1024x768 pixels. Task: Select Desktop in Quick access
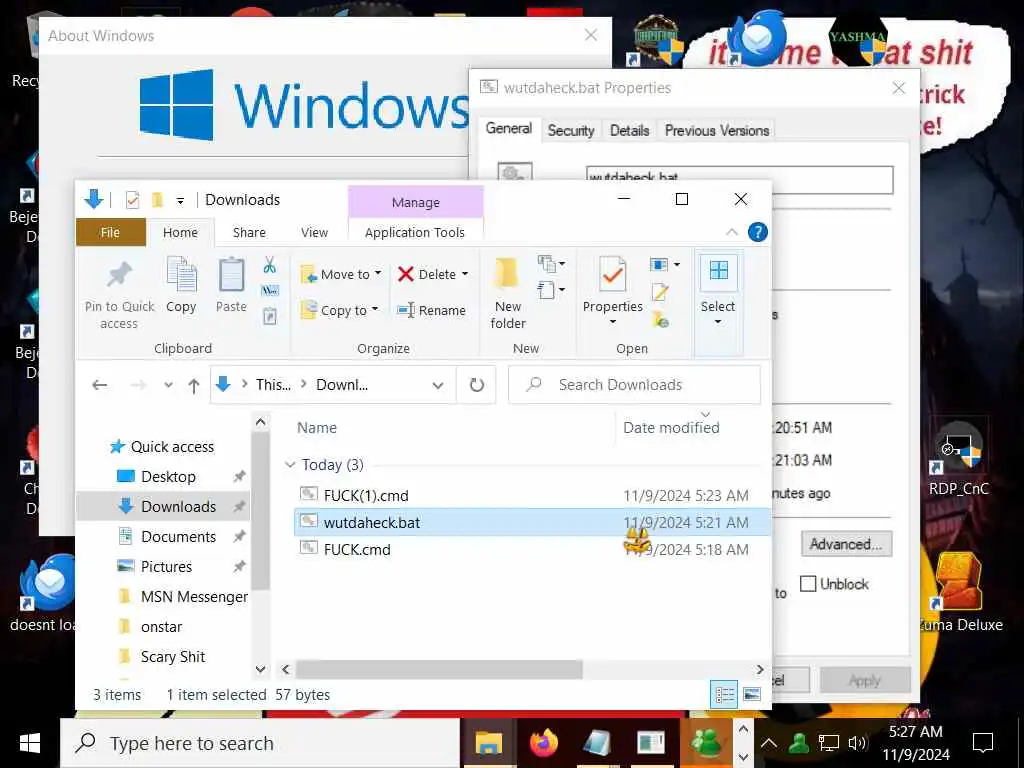[x=168, y=477]
